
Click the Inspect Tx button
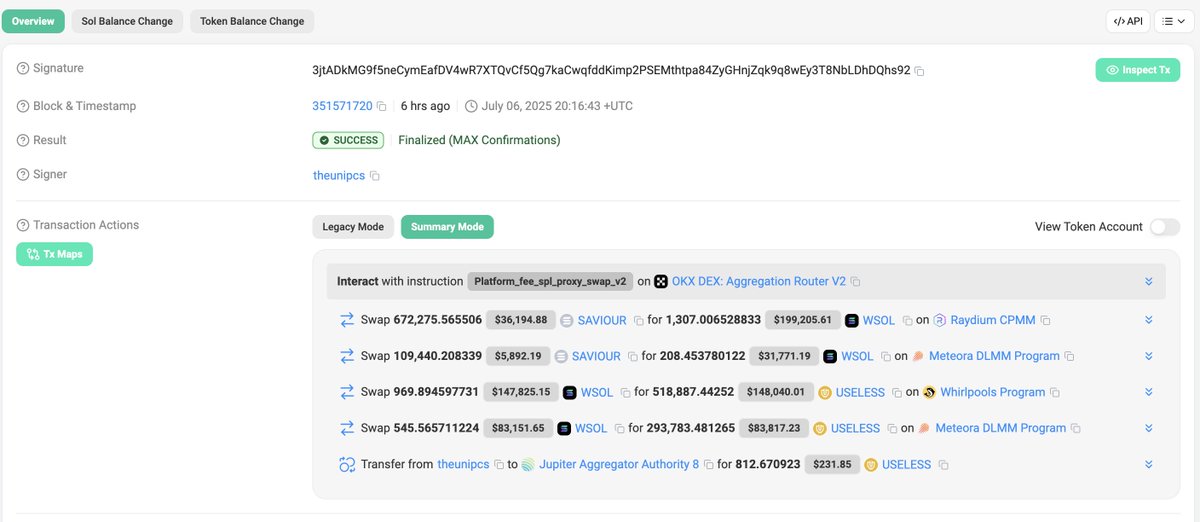(1138, 70)
